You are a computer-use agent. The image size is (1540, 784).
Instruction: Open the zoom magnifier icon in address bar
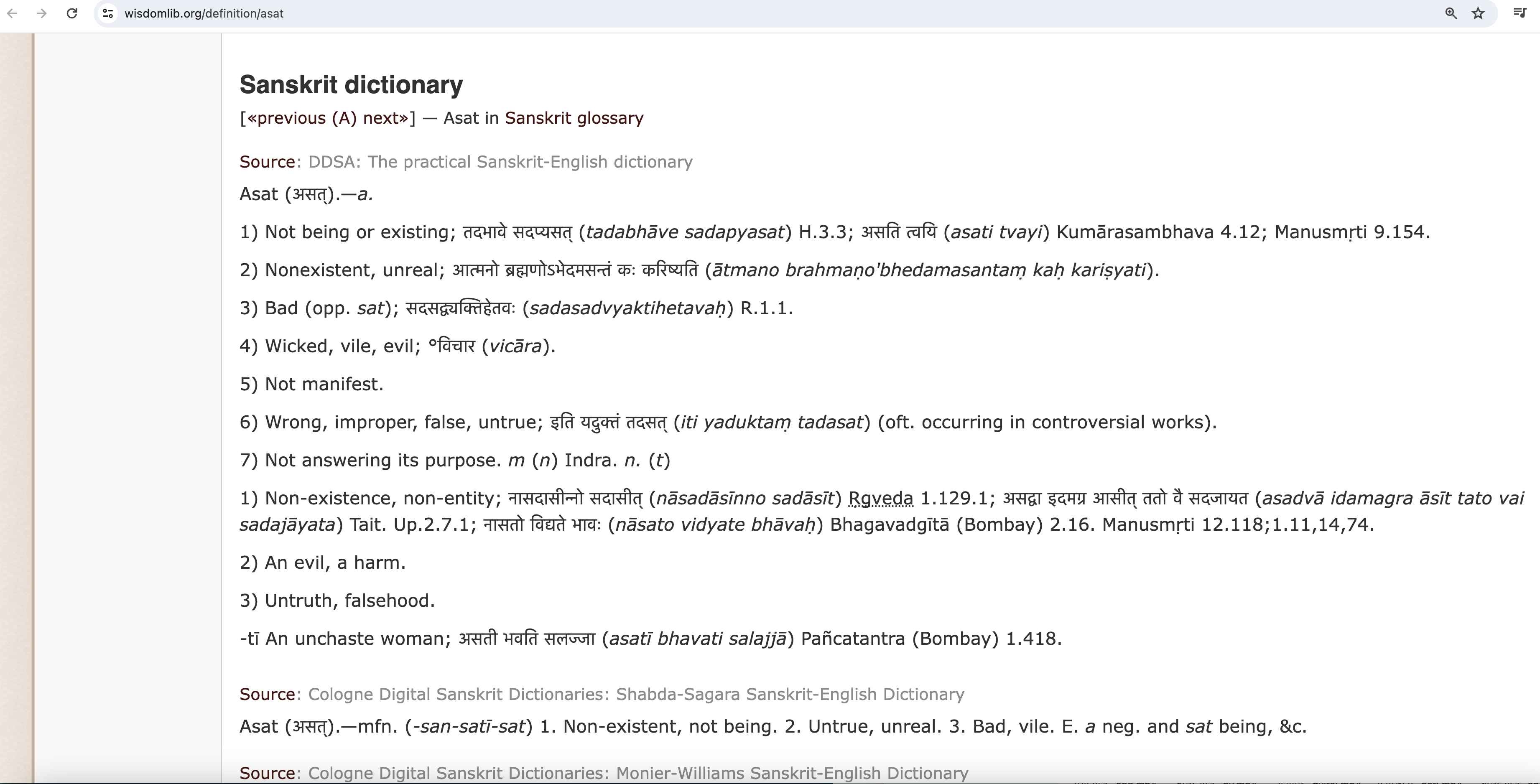[x=1451, y=13]
